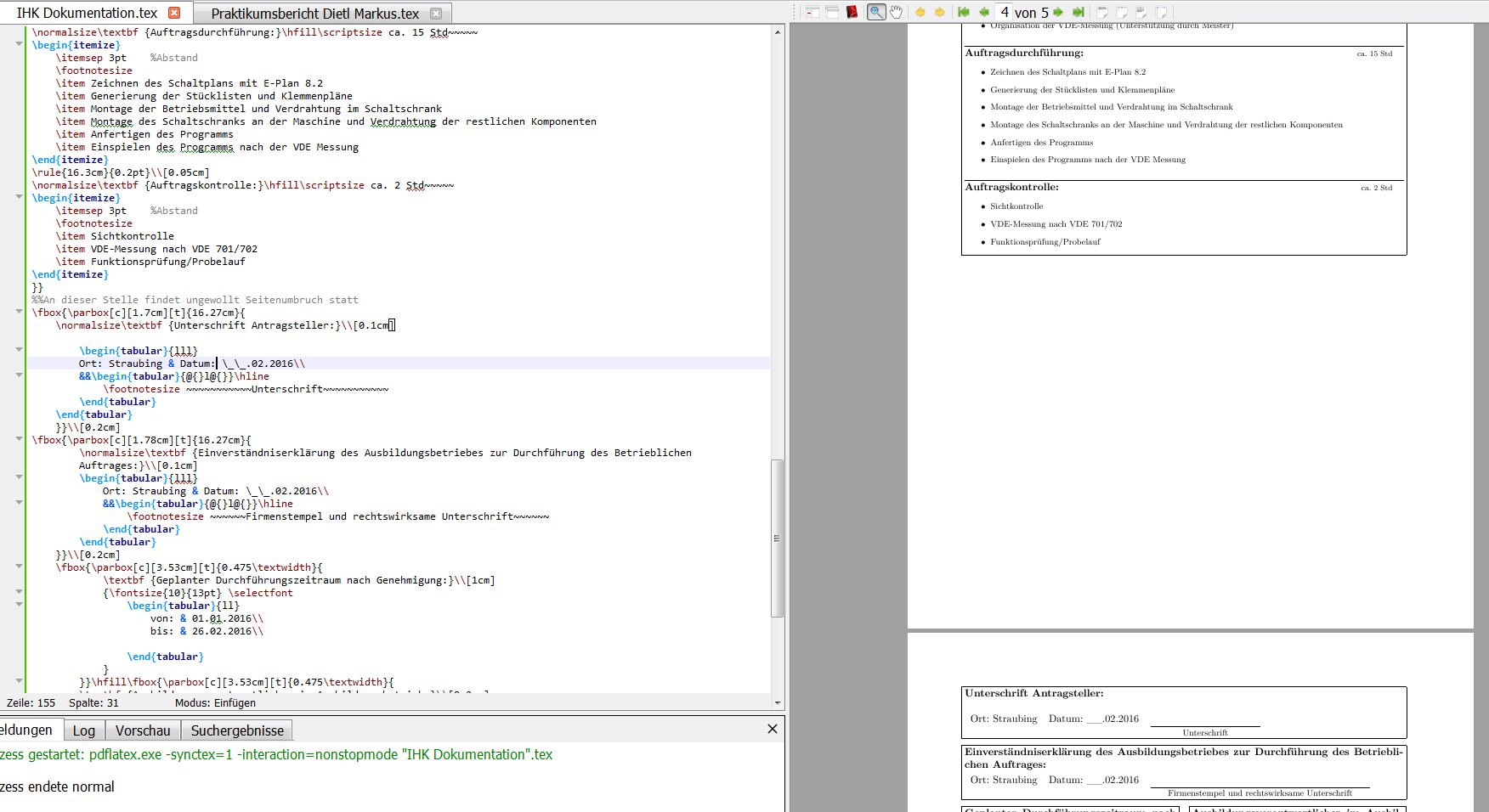Select the hand tool for panning the PDF
This screenshot has height=812, width=1489.
click(x=896, y=12)
